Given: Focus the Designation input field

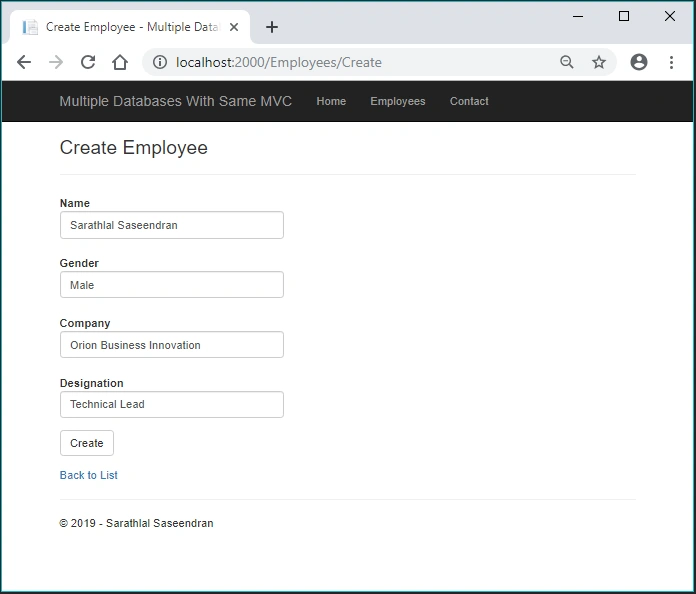Looking at the screenshot, I should point(172,404).
